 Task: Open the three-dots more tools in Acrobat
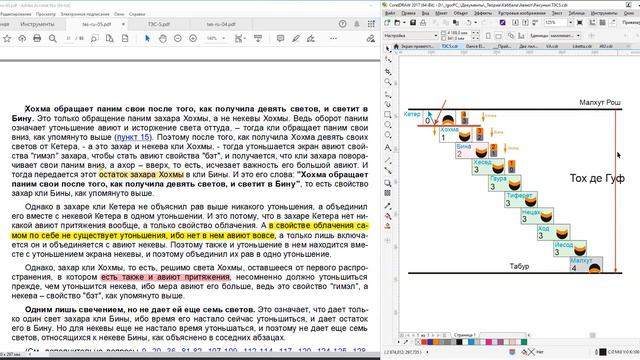pyautogui.click(x=333, y=38)
